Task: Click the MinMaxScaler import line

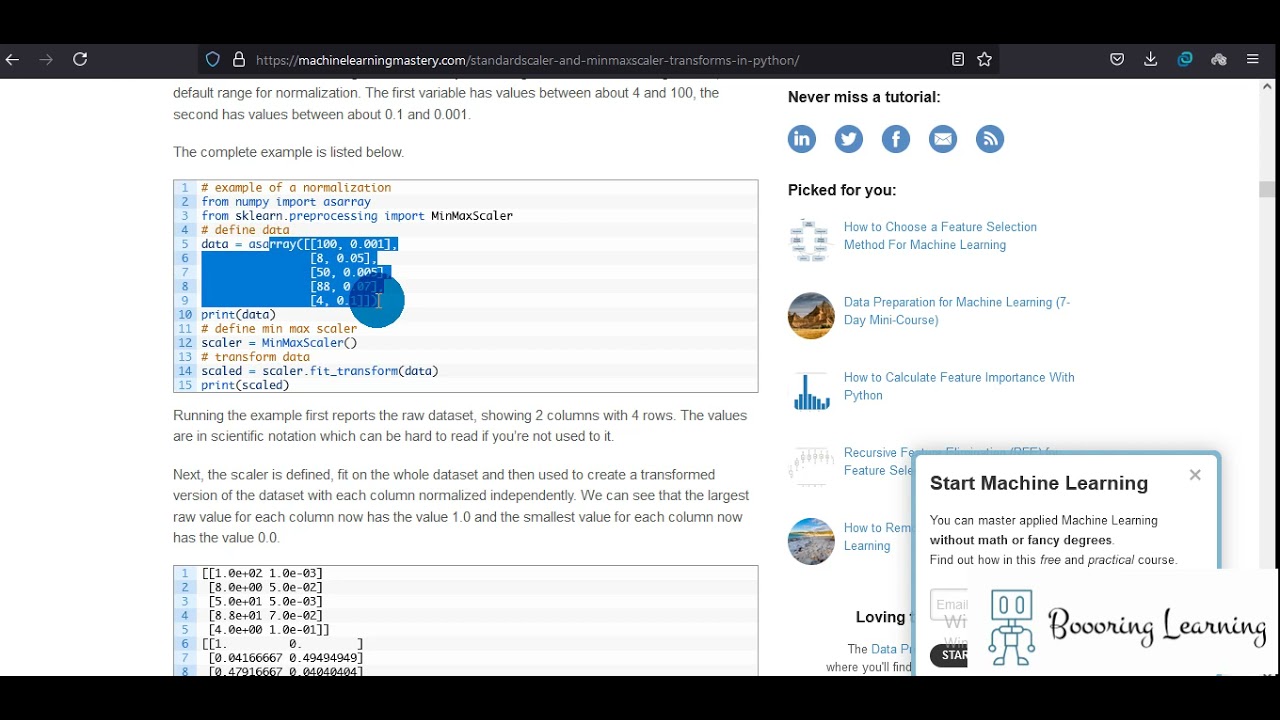Action: tap(357, 215)
